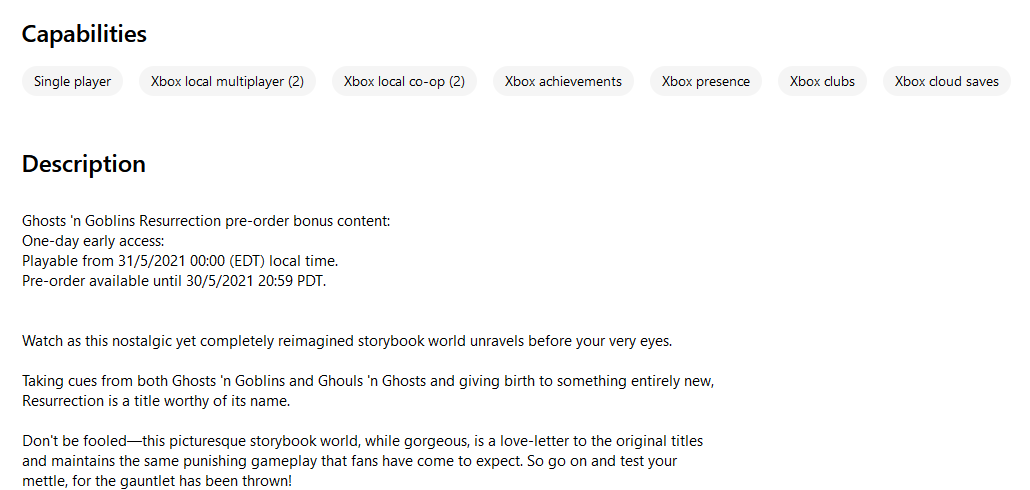Screen dimensions: 1030x490
Task: Click the Xbox cloud saves chip
Action: (946, 82)
